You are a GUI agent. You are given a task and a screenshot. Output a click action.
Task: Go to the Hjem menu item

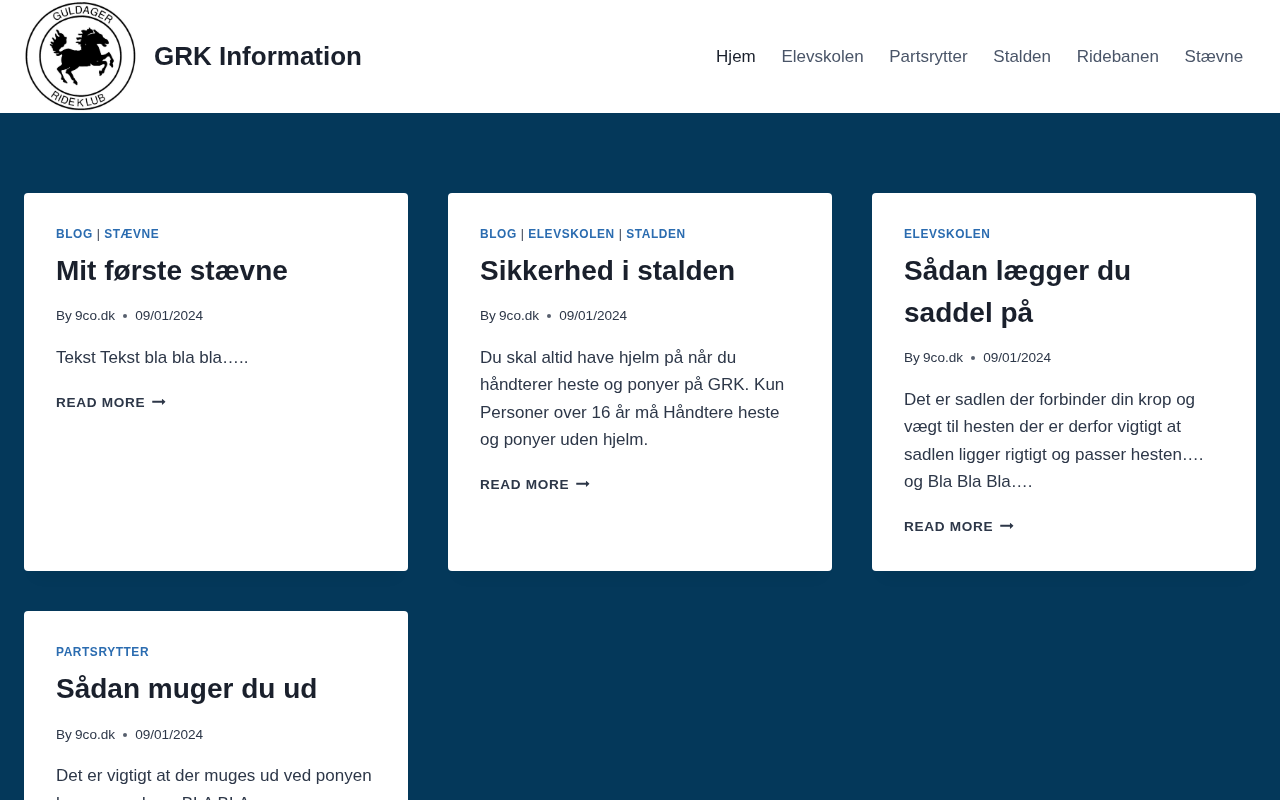click(x=736, y=57)
